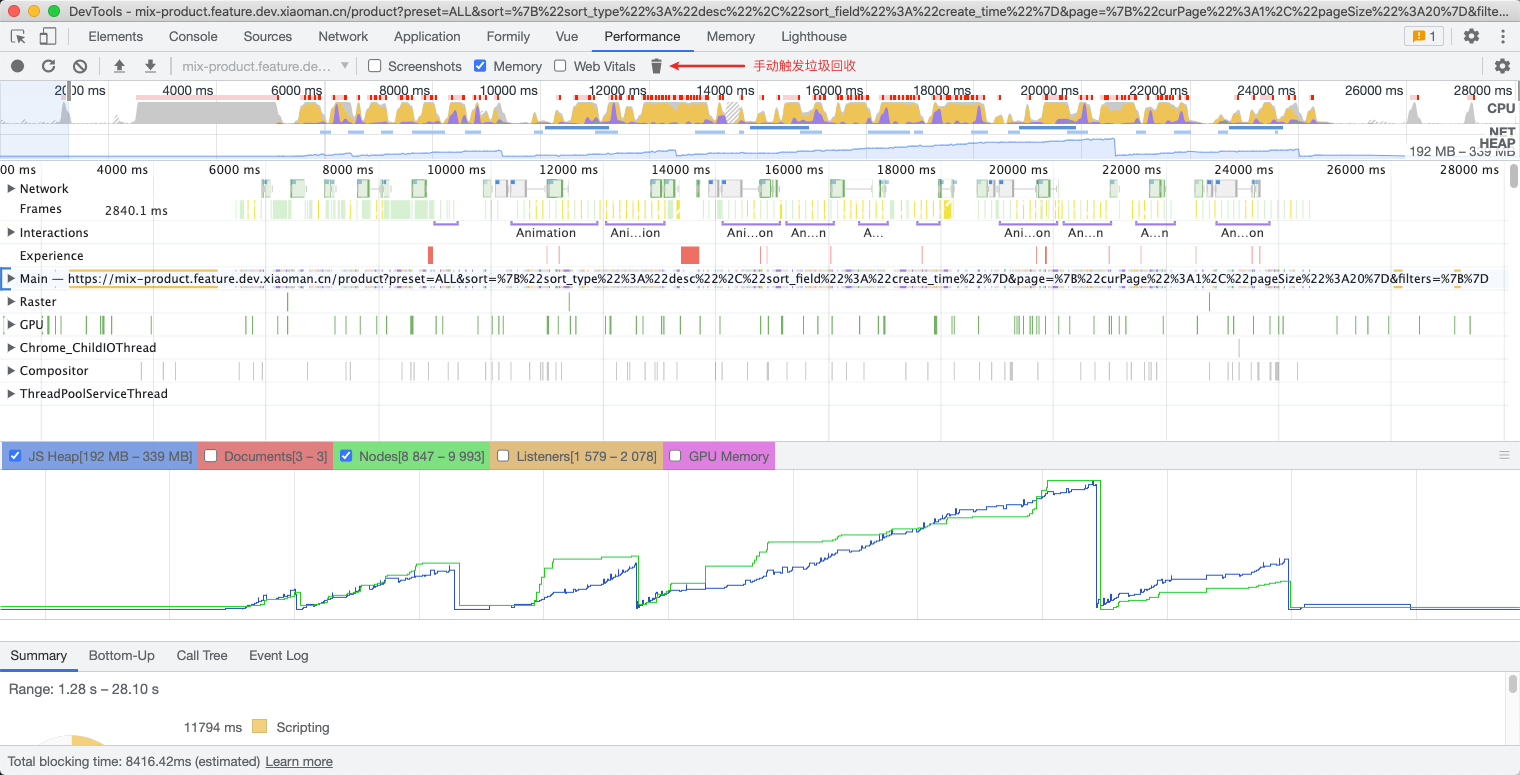This screenshot has height=775, width=1520.
Task: Enable the Documents counter
Action: point(211,456)
